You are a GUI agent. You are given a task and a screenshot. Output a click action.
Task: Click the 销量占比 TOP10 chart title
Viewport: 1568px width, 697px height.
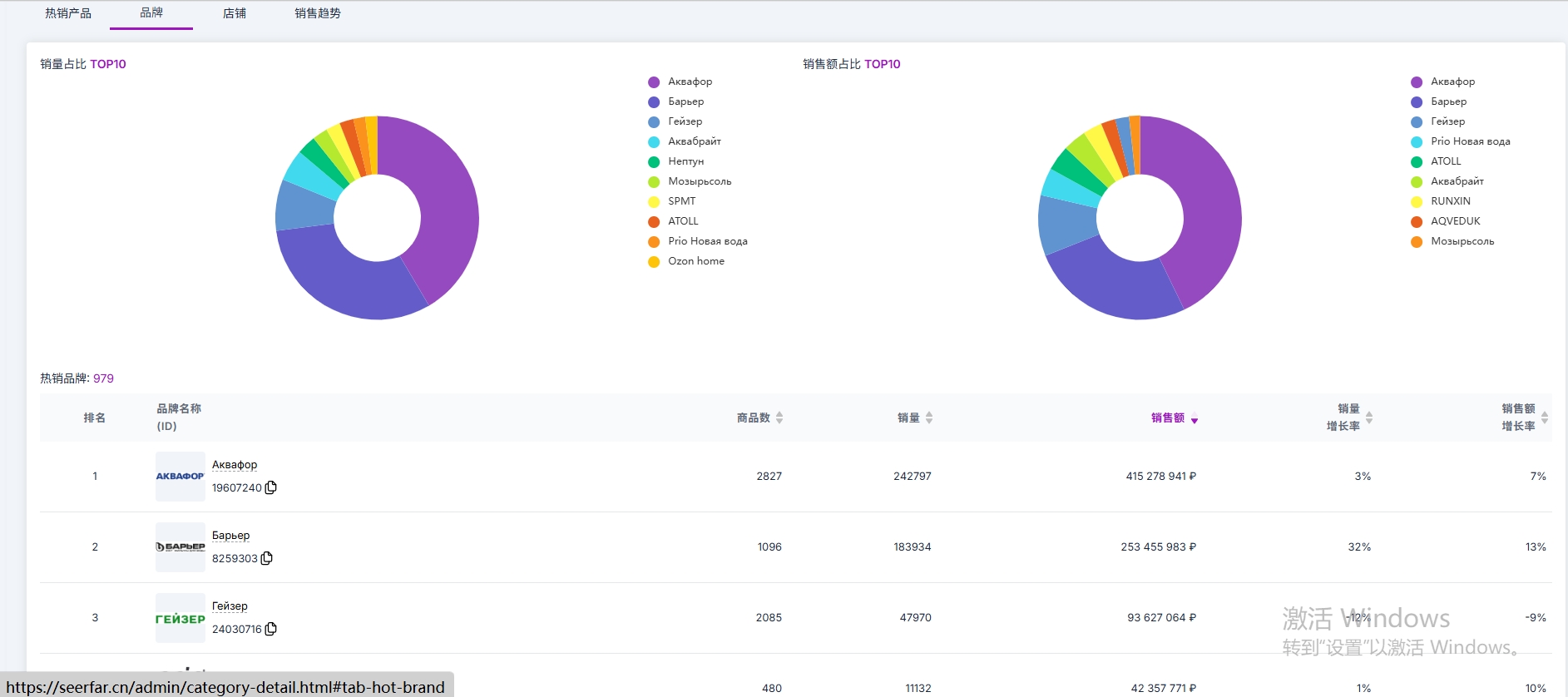click(83, 64)
